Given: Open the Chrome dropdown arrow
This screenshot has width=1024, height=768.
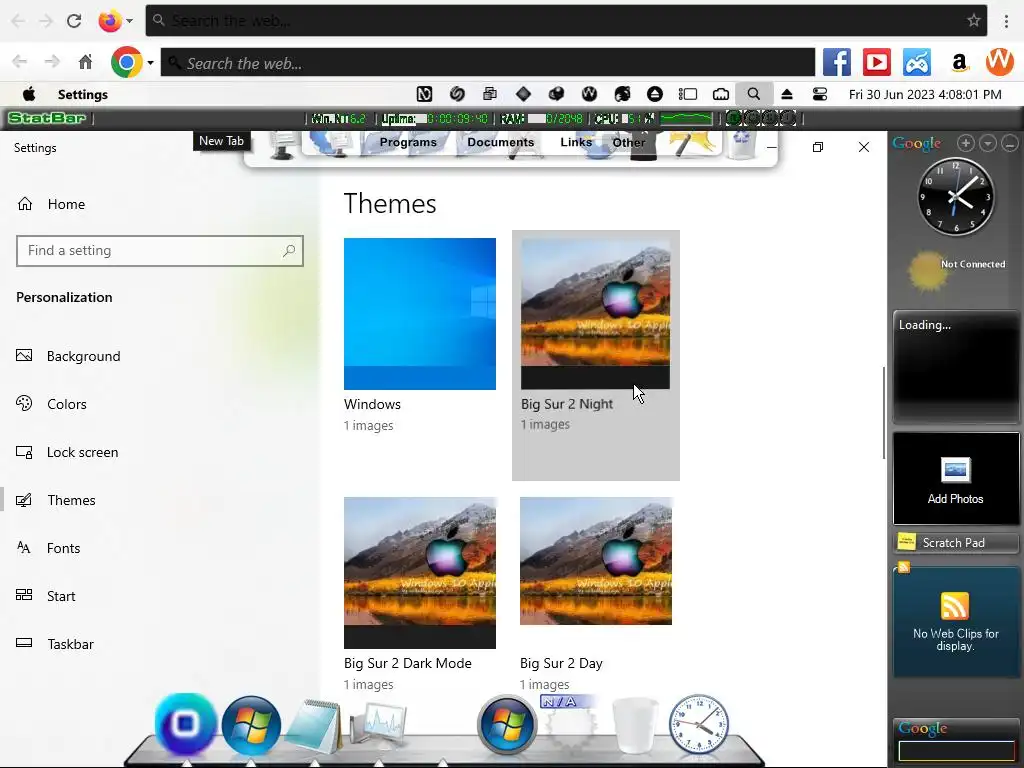Looking at the screenshot, I should click(150, 63).
